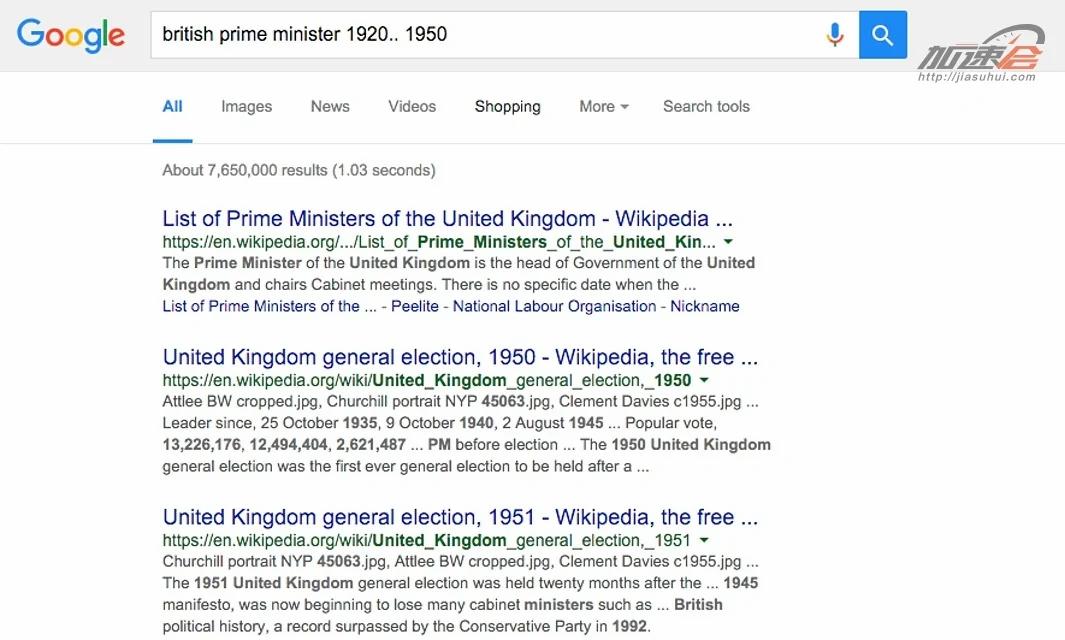Open Search tools options
This screenshot has width=1065, height=640.
click(x=706, y=106)
